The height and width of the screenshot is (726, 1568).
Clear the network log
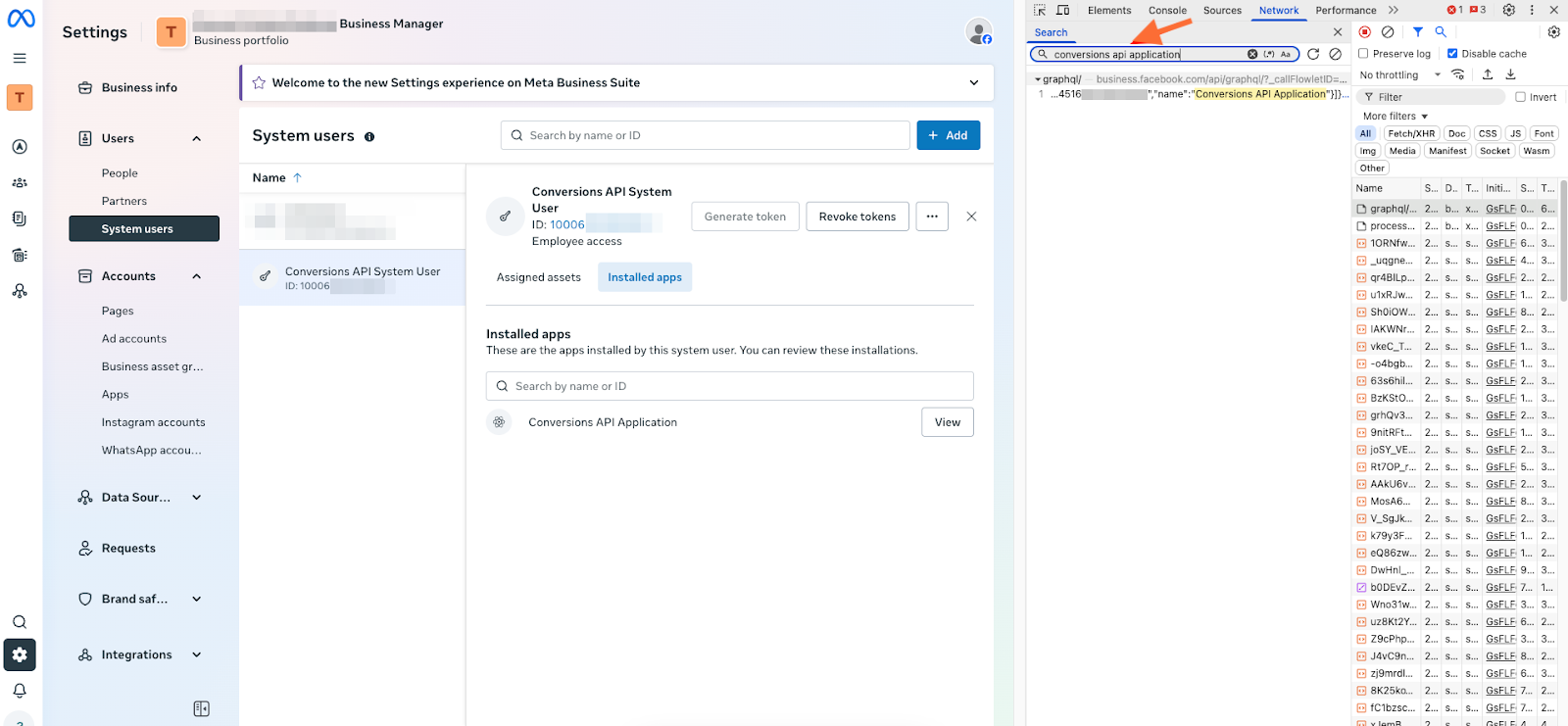pyautogui.click(x=1388, y=32)
